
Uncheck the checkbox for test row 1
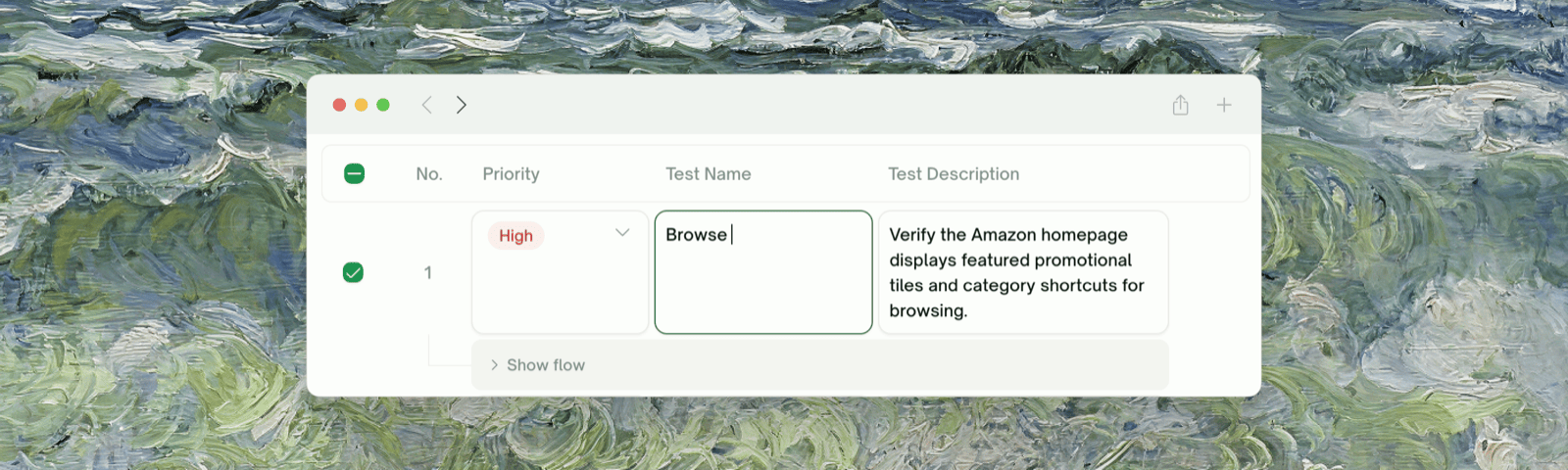point(354,272)
